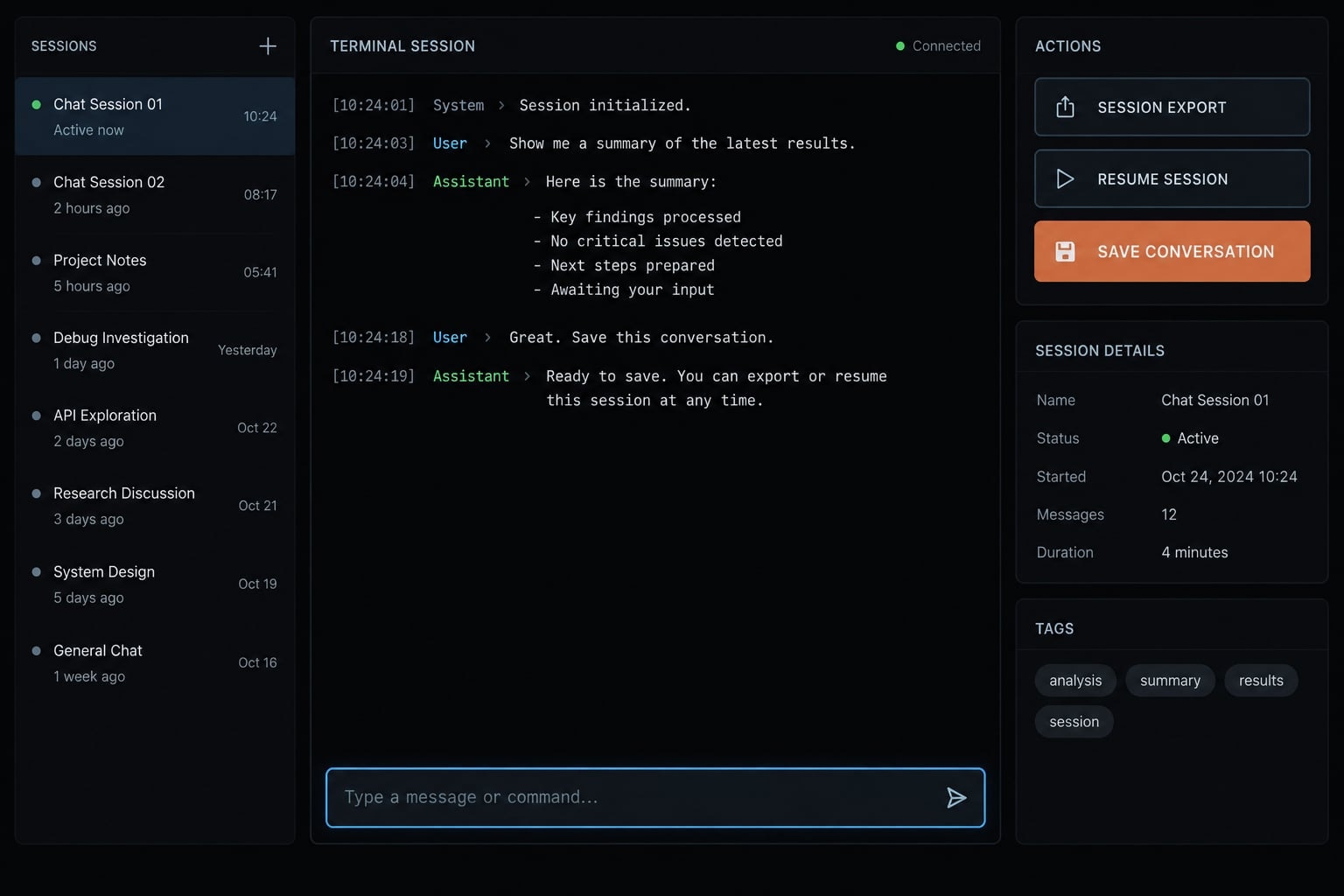1344x896 pixels.
Task: Click the 'Awaiting your input' line
Action: 633,289
